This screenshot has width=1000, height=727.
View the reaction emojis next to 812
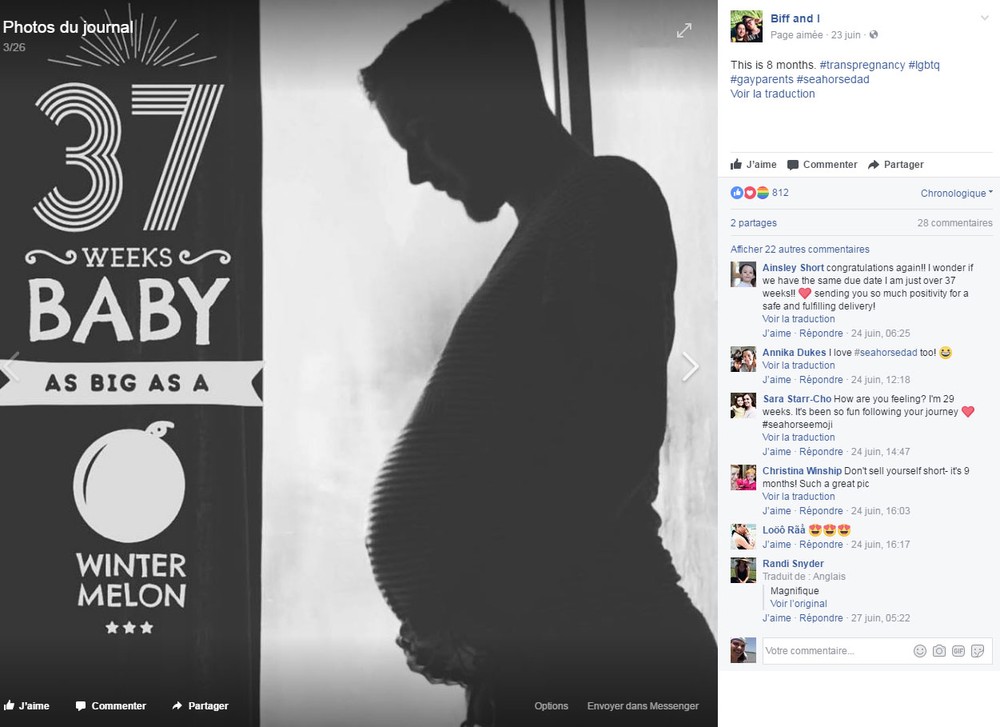click(749, 193)
